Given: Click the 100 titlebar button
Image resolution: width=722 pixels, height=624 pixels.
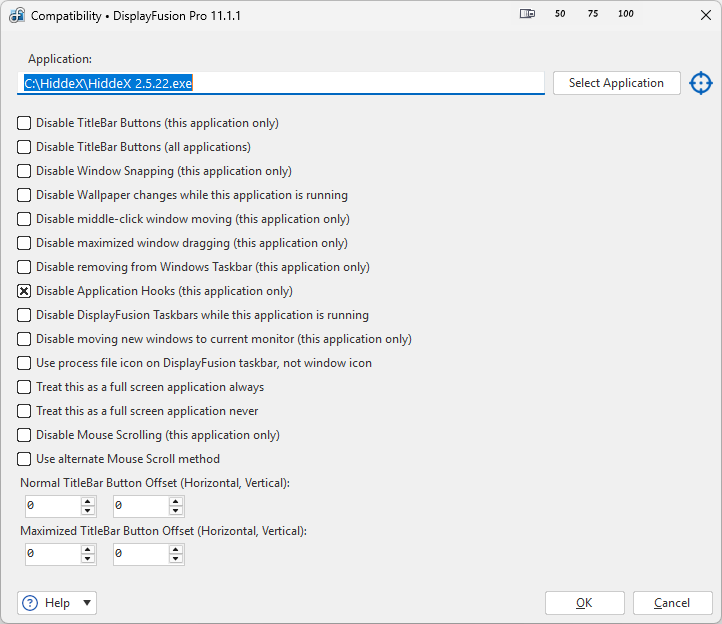Looking at the screenshot, I should [626, 15].
